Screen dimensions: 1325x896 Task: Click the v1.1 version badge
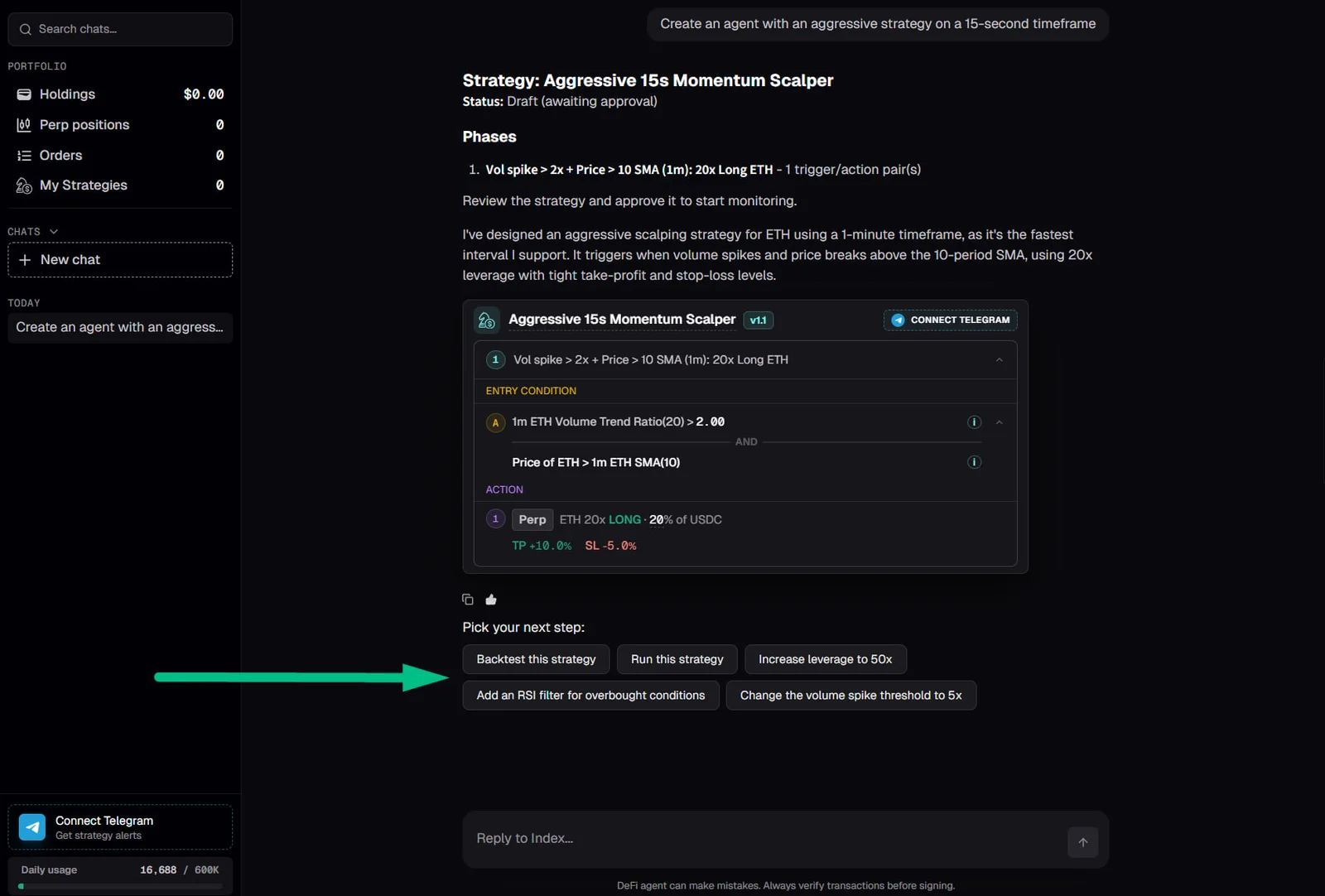[759, 320]
